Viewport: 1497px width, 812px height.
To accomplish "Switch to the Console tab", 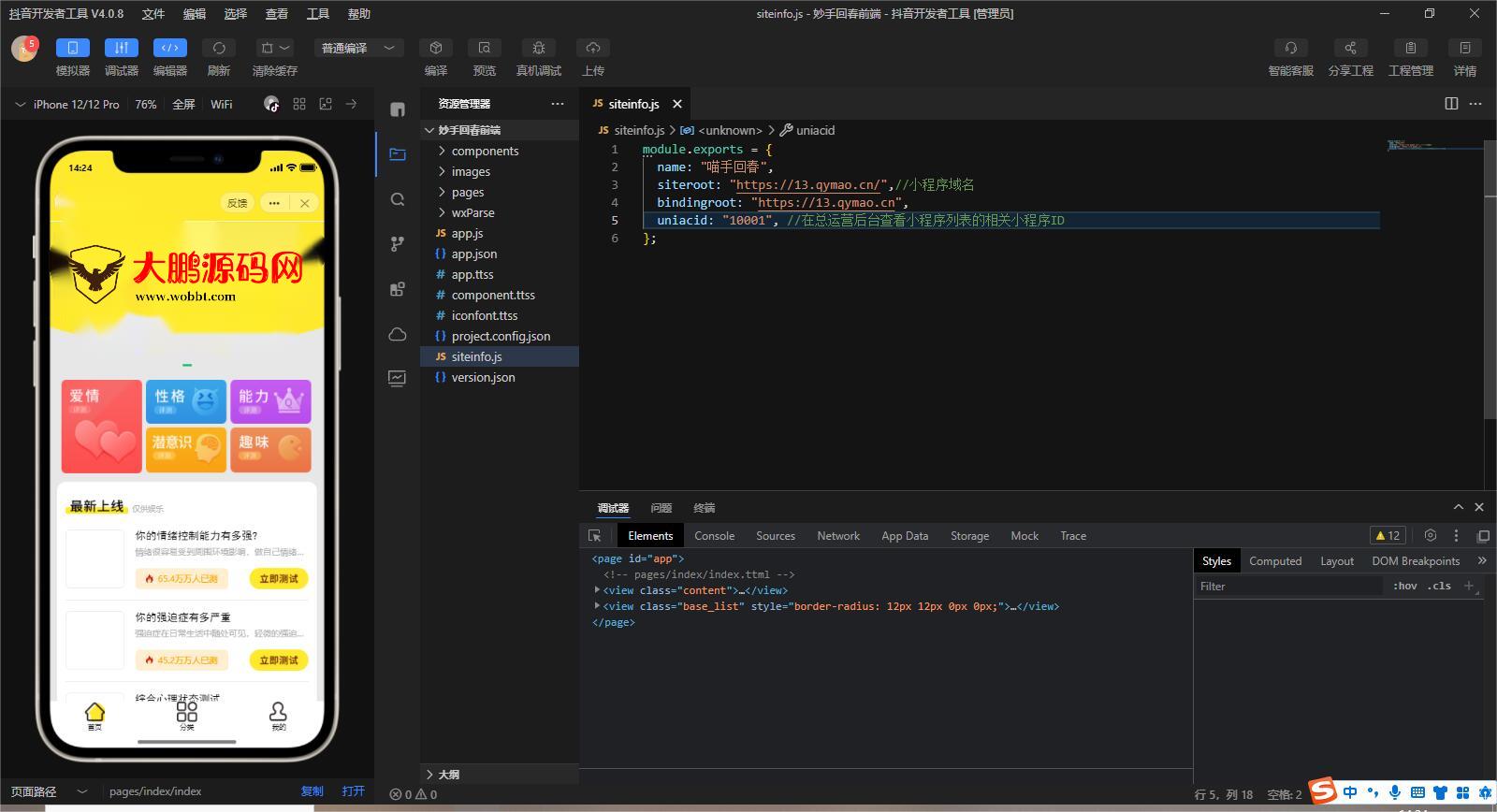I will point(714,536).
